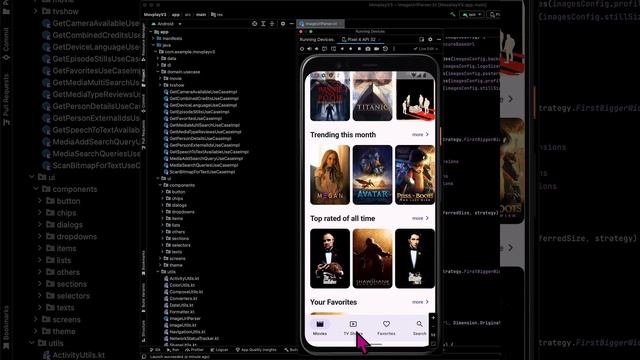Open Running Devices settings gear
The width and height of the screenshot is (640, 360).
[x=430, y=40]
